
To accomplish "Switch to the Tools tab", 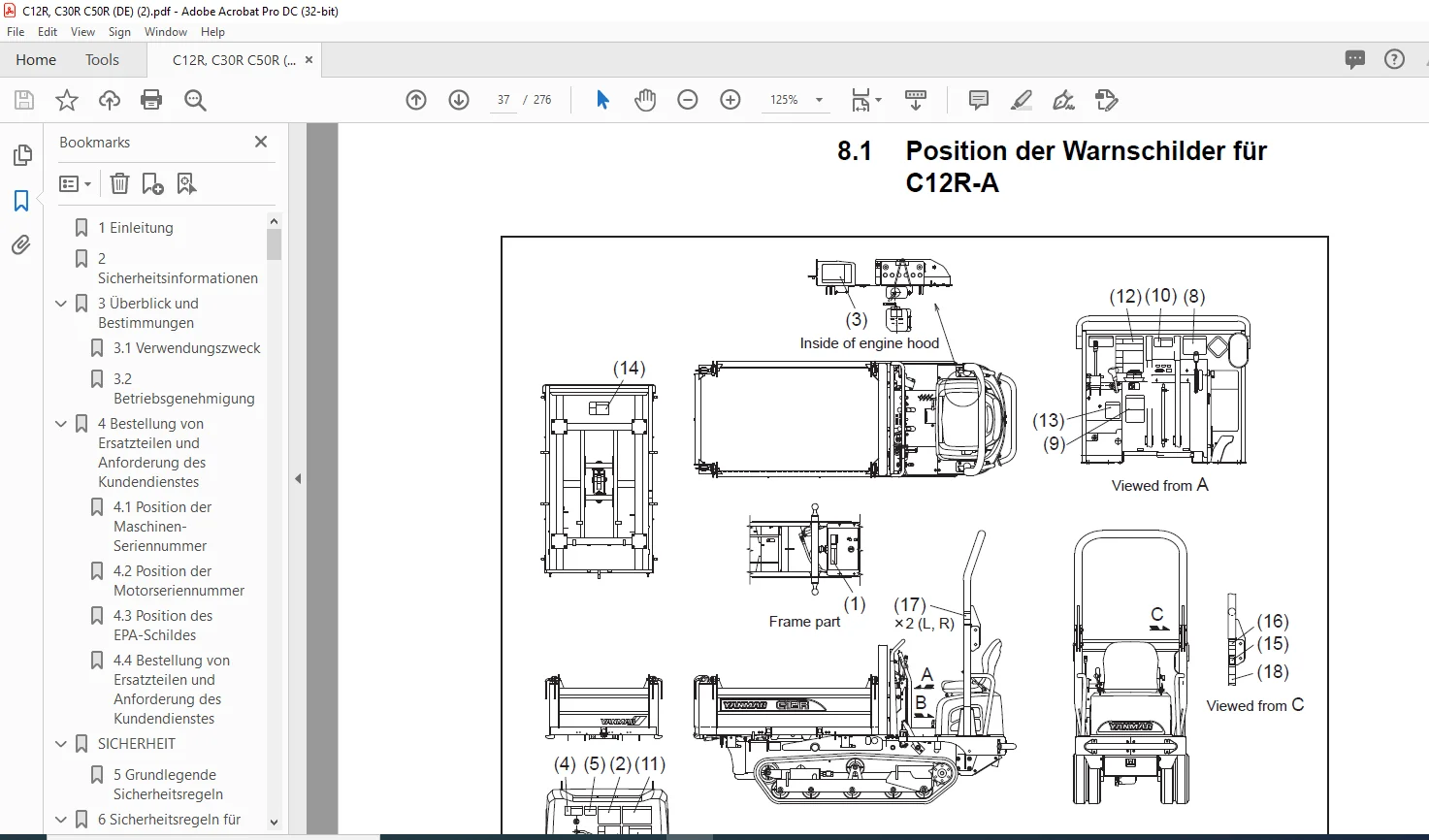I will (x=102, y=60).
